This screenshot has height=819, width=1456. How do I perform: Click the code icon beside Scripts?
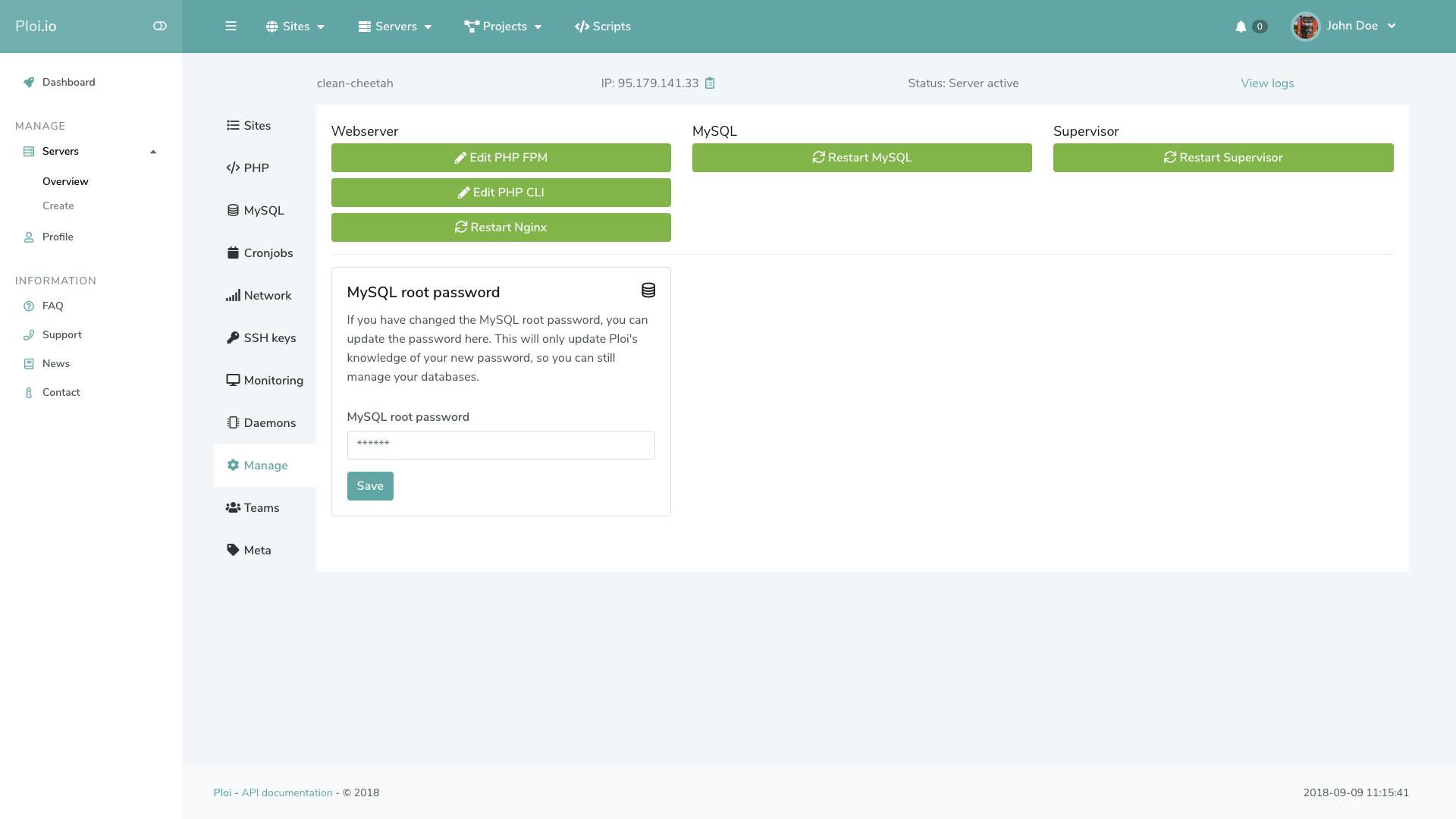tap(582, 27)
